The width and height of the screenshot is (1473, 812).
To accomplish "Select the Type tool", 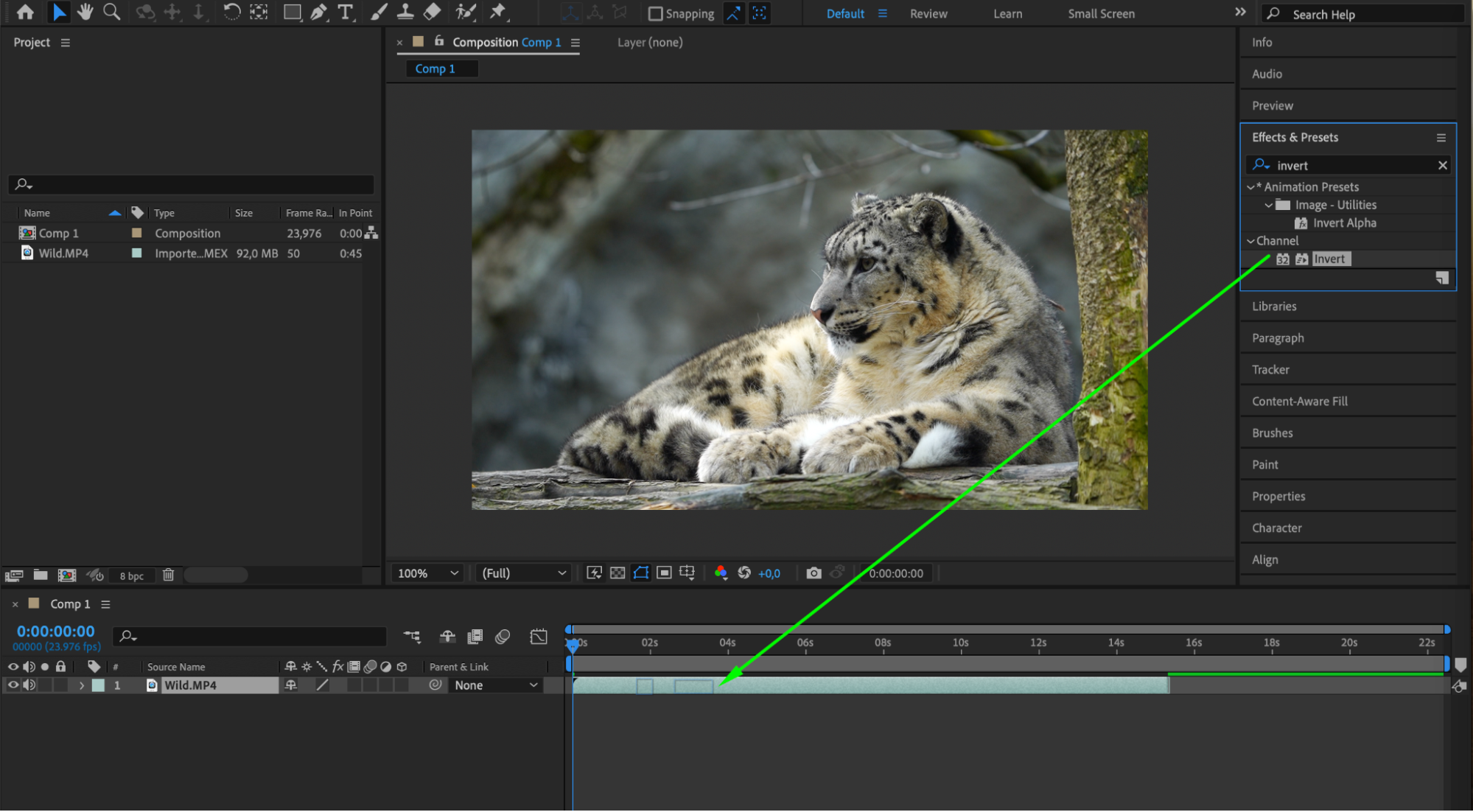I will [x=345, y=12].
